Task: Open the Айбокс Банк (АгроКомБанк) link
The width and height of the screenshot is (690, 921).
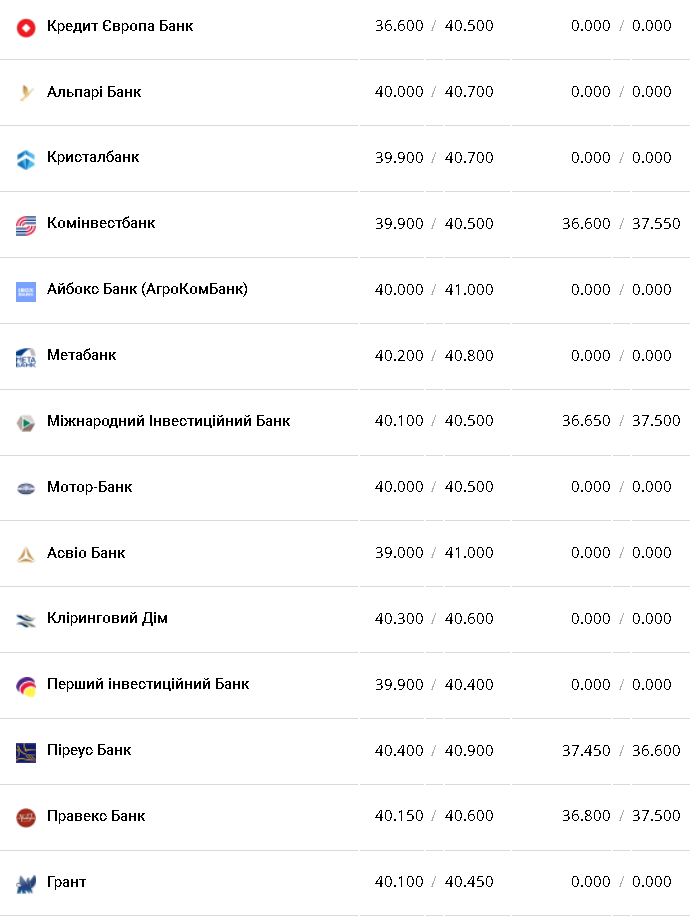Action: [147, 290]
